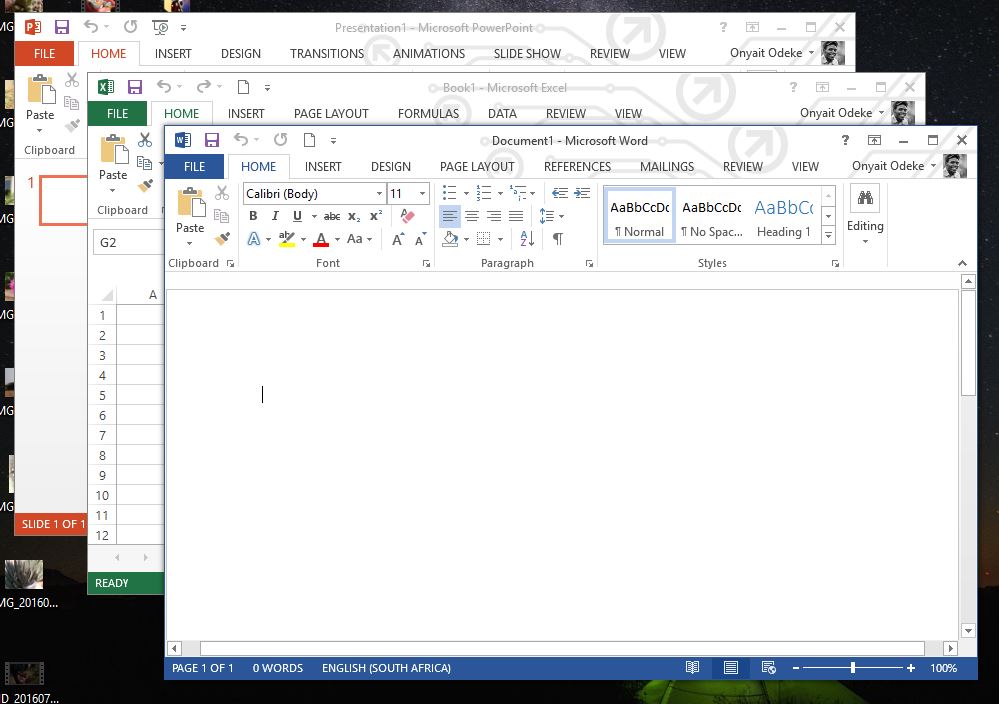The width and height of the screenshot is (999, 704).
Task: Open the Word REFERENCES tab
Action: point(577,167)
